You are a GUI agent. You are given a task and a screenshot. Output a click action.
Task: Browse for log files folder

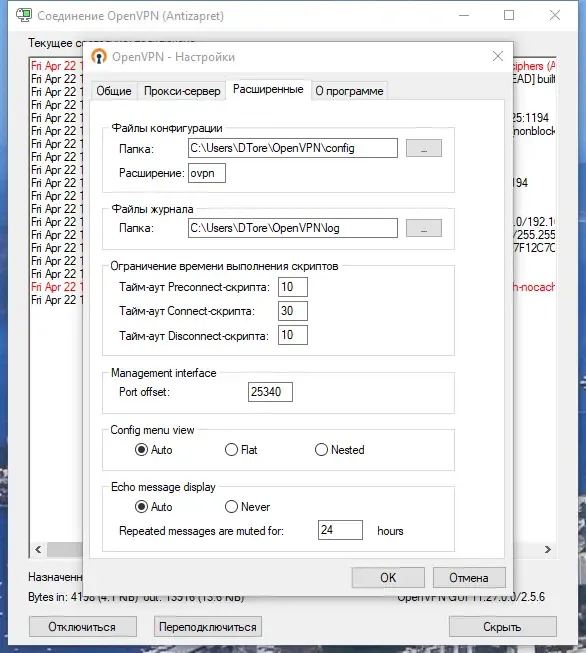point(424,228)
